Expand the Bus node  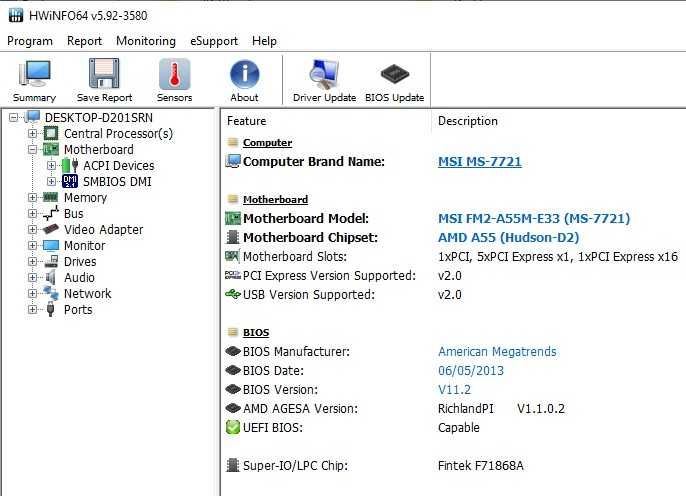point(32,213)
